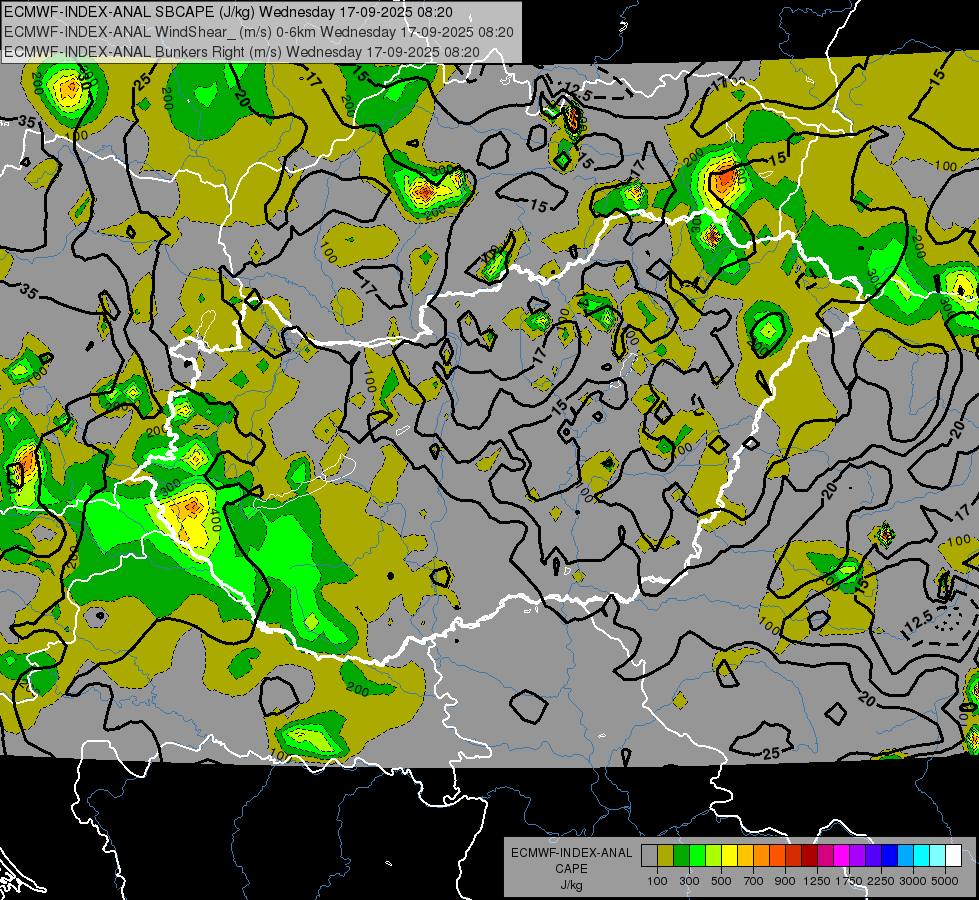Click the legend value 700
Image resolution: width=979 pixels, height=900 pixels.
tap(754, 881)
